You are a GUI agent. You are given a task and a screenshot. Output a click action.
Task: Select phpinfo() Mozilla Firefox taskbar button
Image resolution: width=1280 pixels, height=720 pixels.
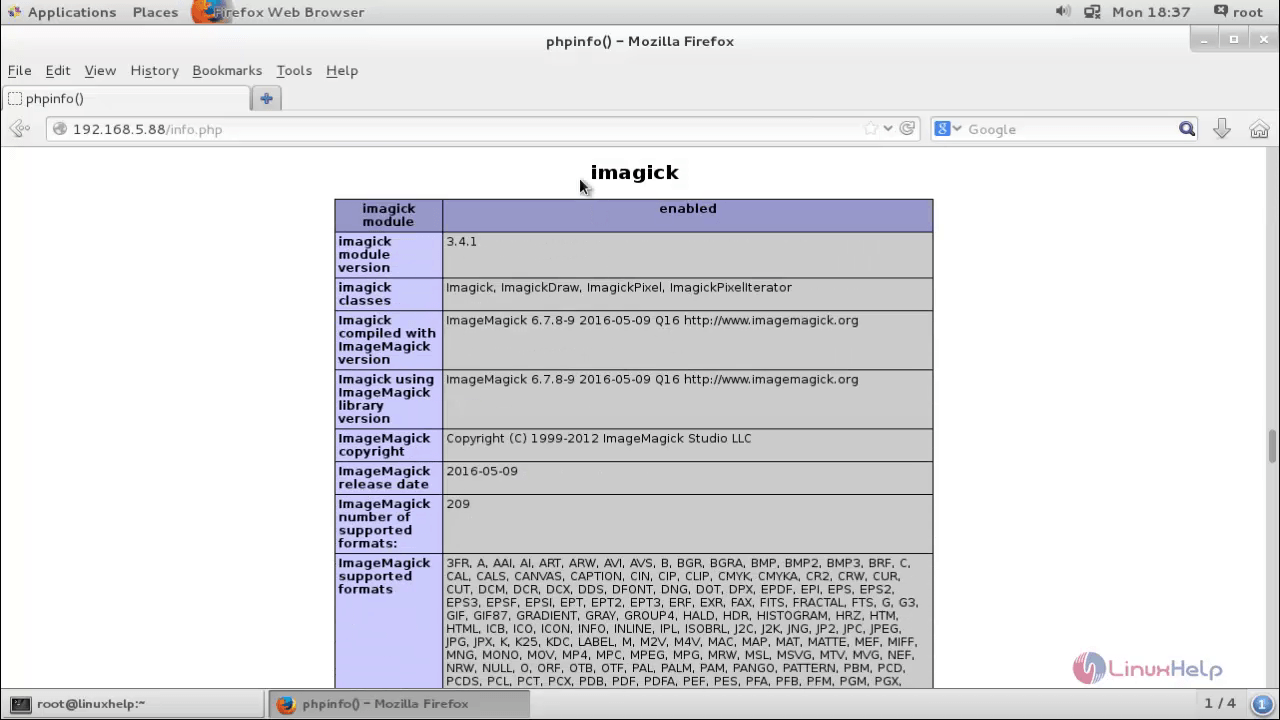coord(398,704)
